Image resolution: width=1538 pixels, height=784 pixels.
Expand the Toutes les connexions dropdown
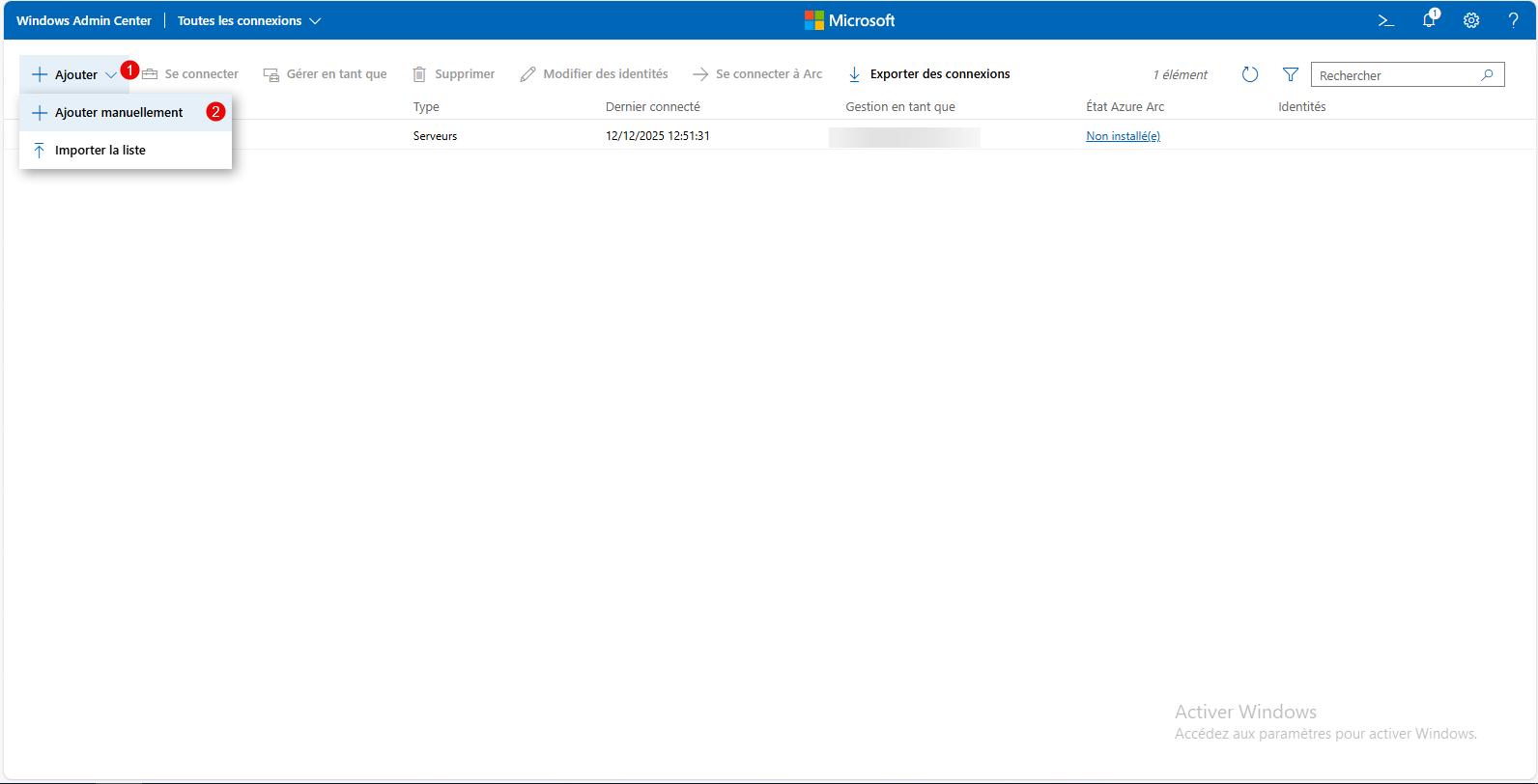click(x=248, y=20)
